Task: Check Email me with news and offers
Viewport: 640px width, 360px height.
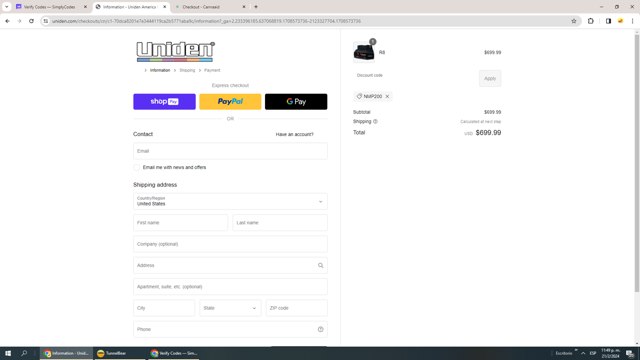Action: [x=137, y=167]
